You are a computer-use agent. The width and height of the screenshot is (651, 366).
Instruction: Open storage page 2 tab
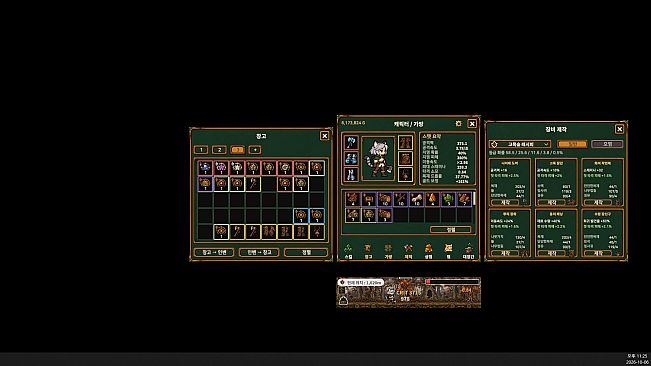click(219, 149)
